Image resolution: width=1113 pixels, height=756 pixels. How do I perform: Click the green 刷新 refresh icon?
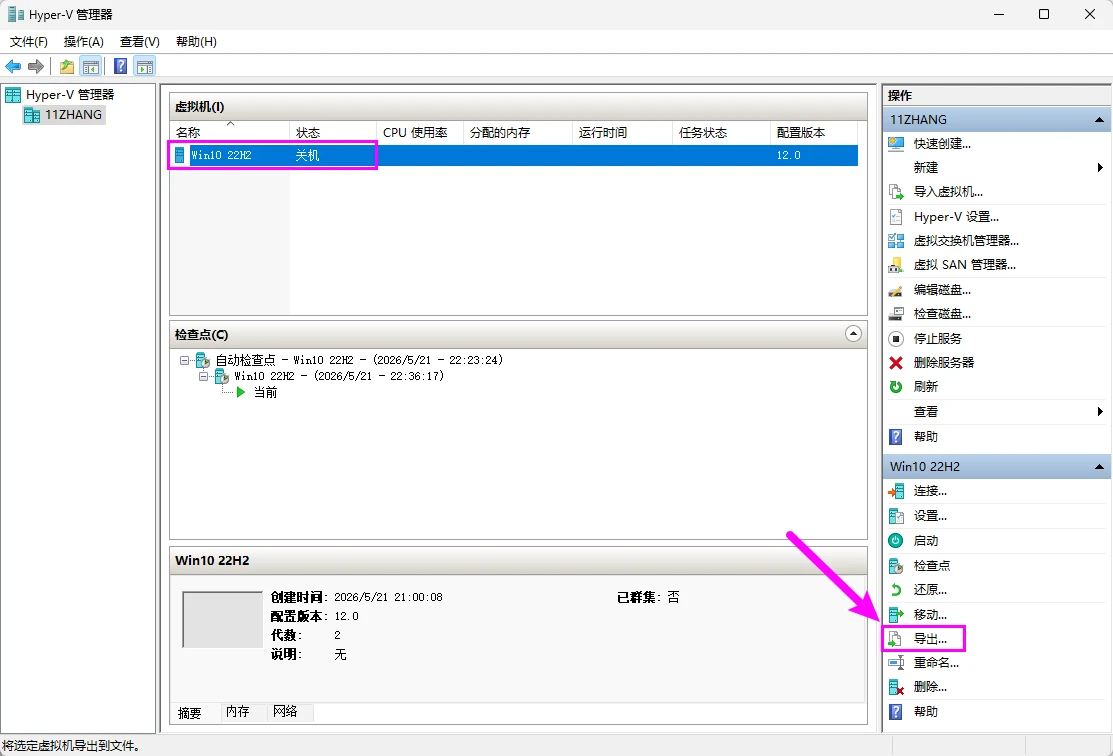pos(896,387)
